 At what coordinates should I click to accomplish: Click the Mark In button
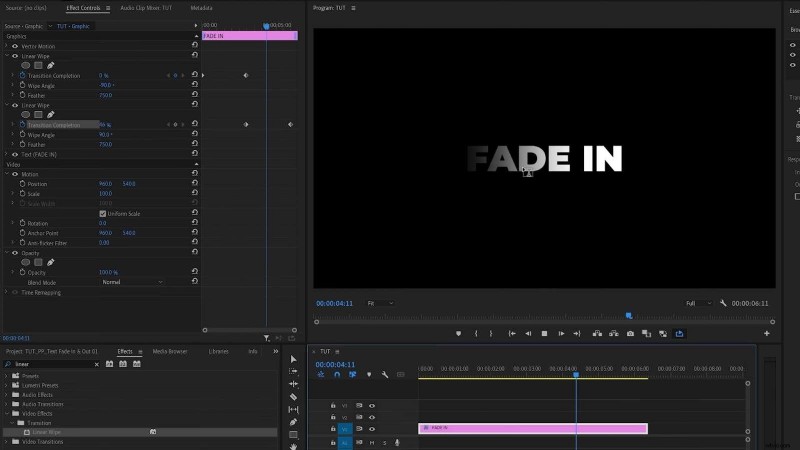pyautogui.click(x=476, y=334)
